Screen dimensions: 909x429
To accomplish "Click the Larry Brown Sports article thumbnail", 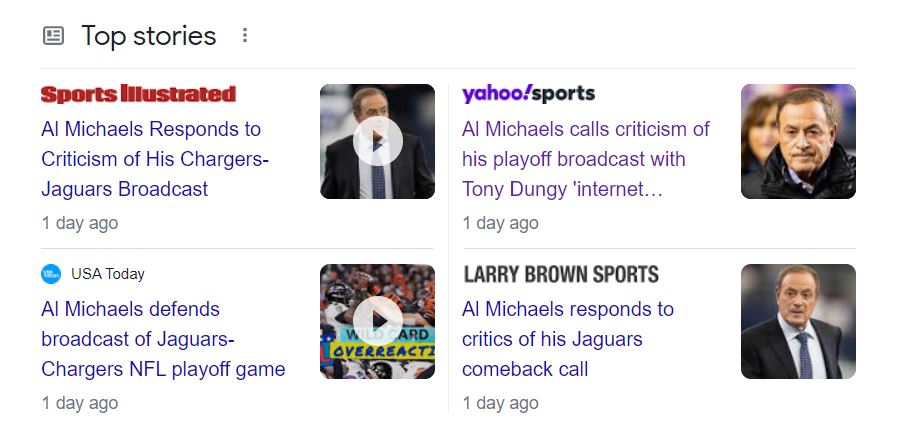I will [x=798, y=321].
